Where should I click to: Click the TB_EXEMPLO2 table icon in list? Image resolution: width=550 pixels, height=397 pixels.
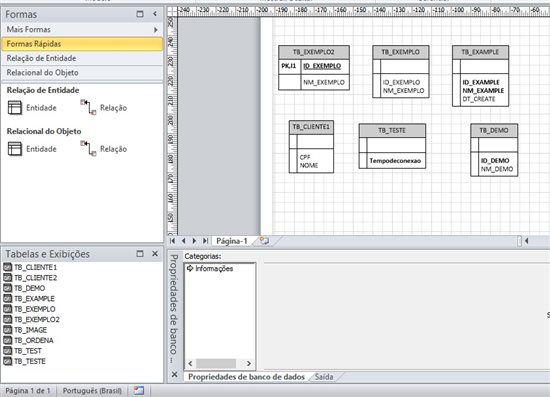(7, 319)
